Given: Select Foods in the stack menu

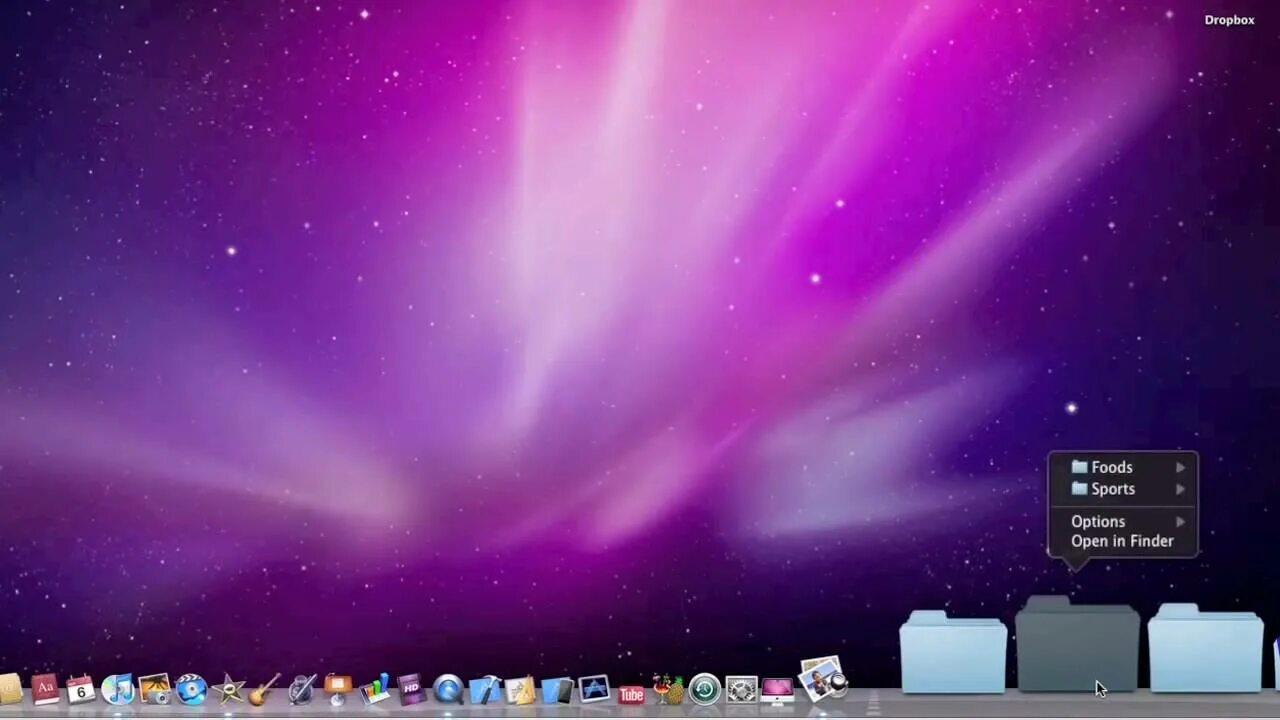Looking at the screenshot, I should [x=1112, y=467].
